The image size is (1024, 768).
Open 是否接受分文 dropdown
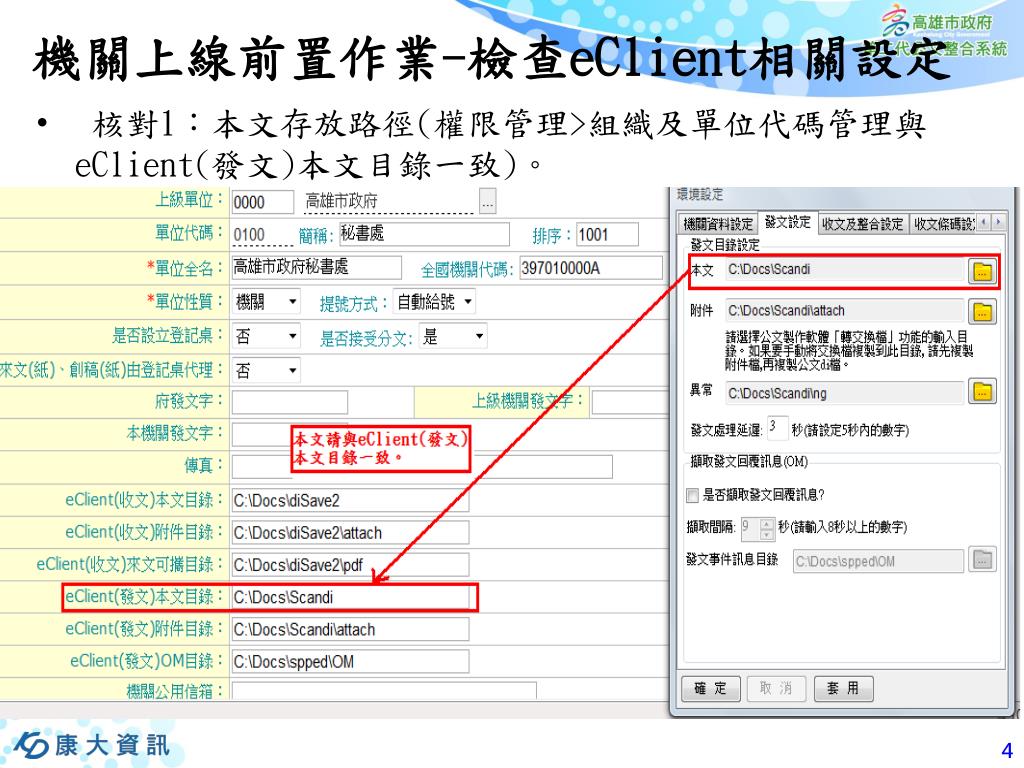coord(453,336)
